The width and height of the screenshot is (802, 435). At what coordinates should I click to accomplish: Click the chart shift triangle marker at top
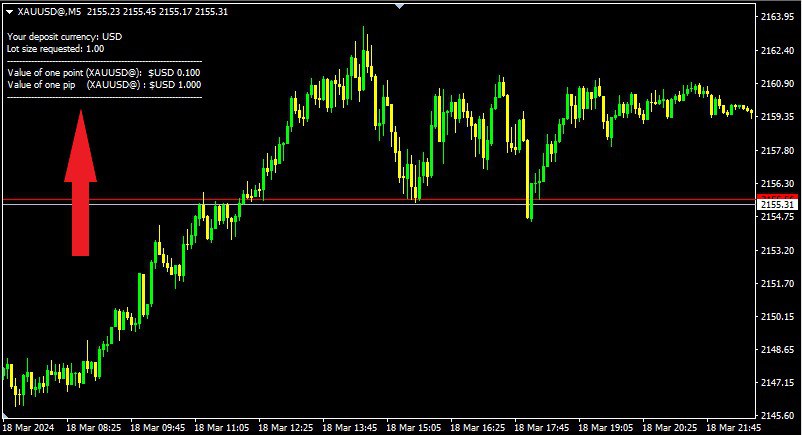pos(399,6)
